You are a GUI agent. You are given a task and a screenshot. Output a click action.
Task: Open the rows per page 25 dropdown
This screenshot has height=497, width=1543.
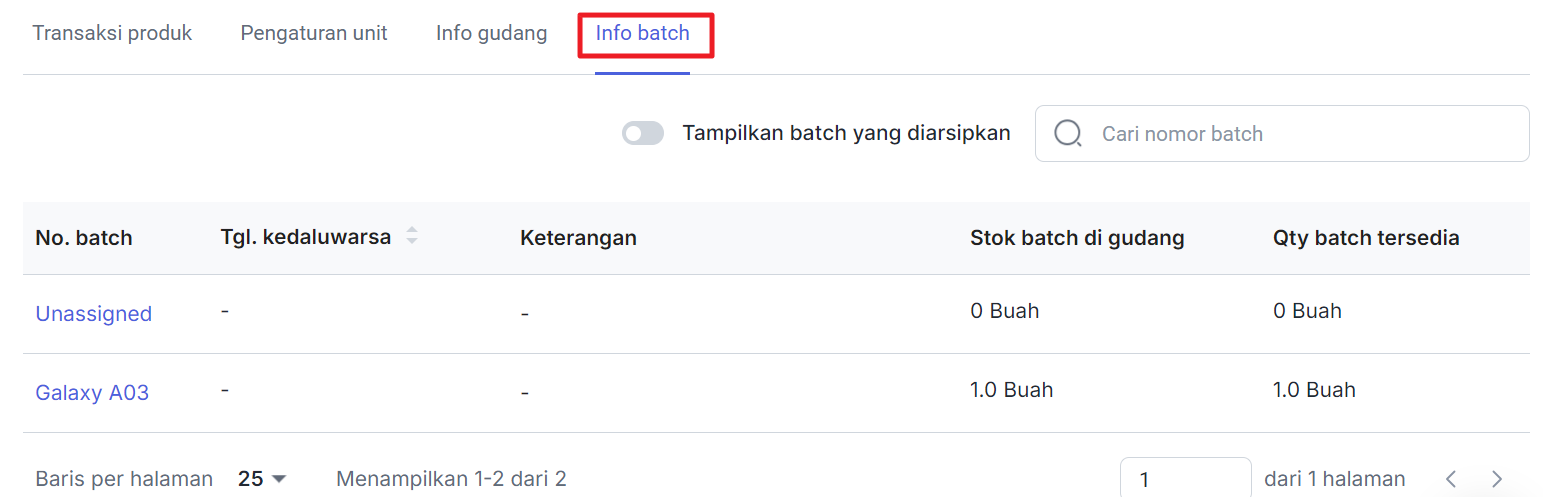coord(262,479)
